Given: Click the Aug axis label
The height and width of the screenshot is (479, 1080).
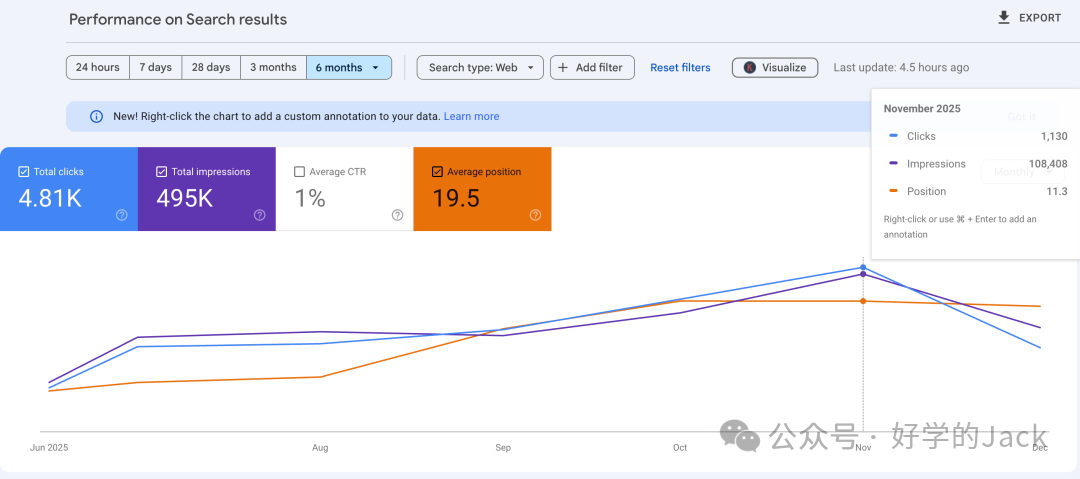Looking at the screenshot, I should point(320,448).
